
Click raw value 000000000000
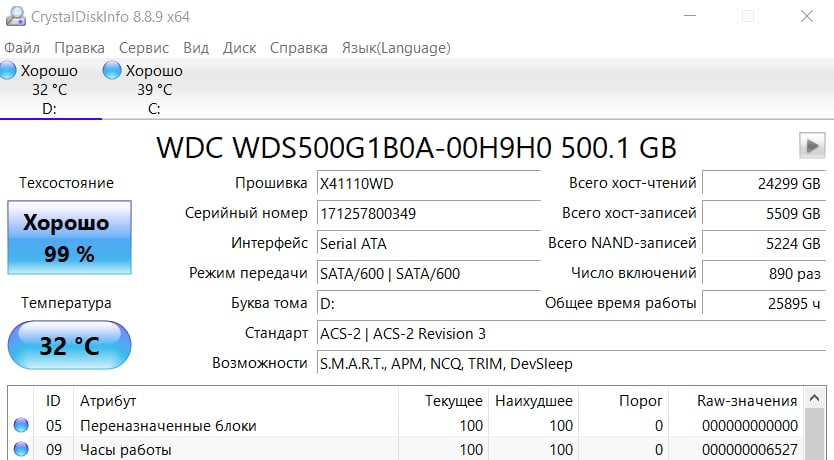(749, 425)
